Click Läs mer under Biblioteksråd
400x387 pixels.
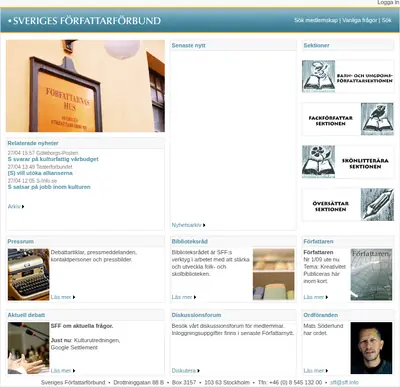click(x=182, y=297)
